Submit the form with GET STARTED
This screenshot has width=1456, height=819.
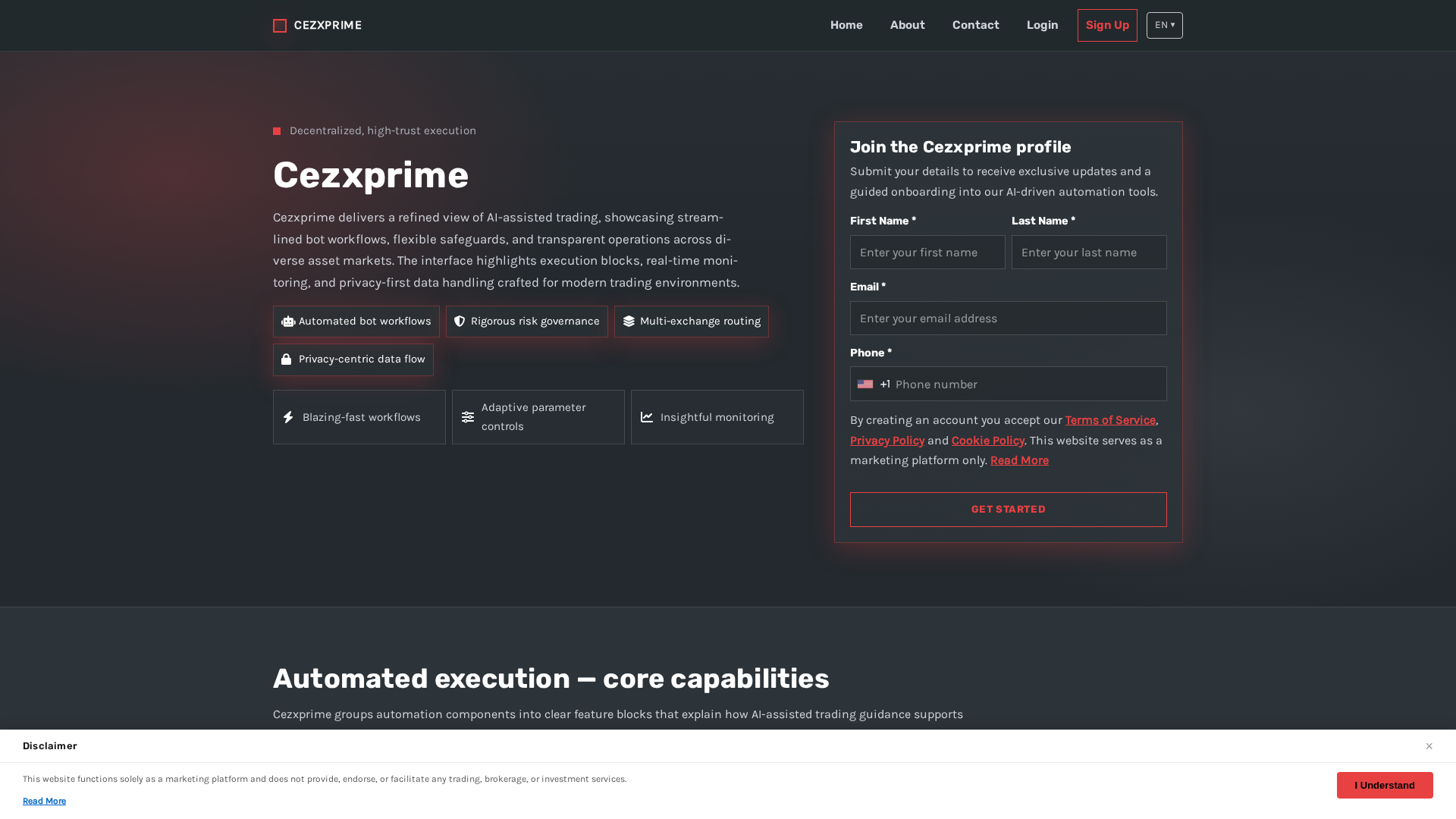1009,510
